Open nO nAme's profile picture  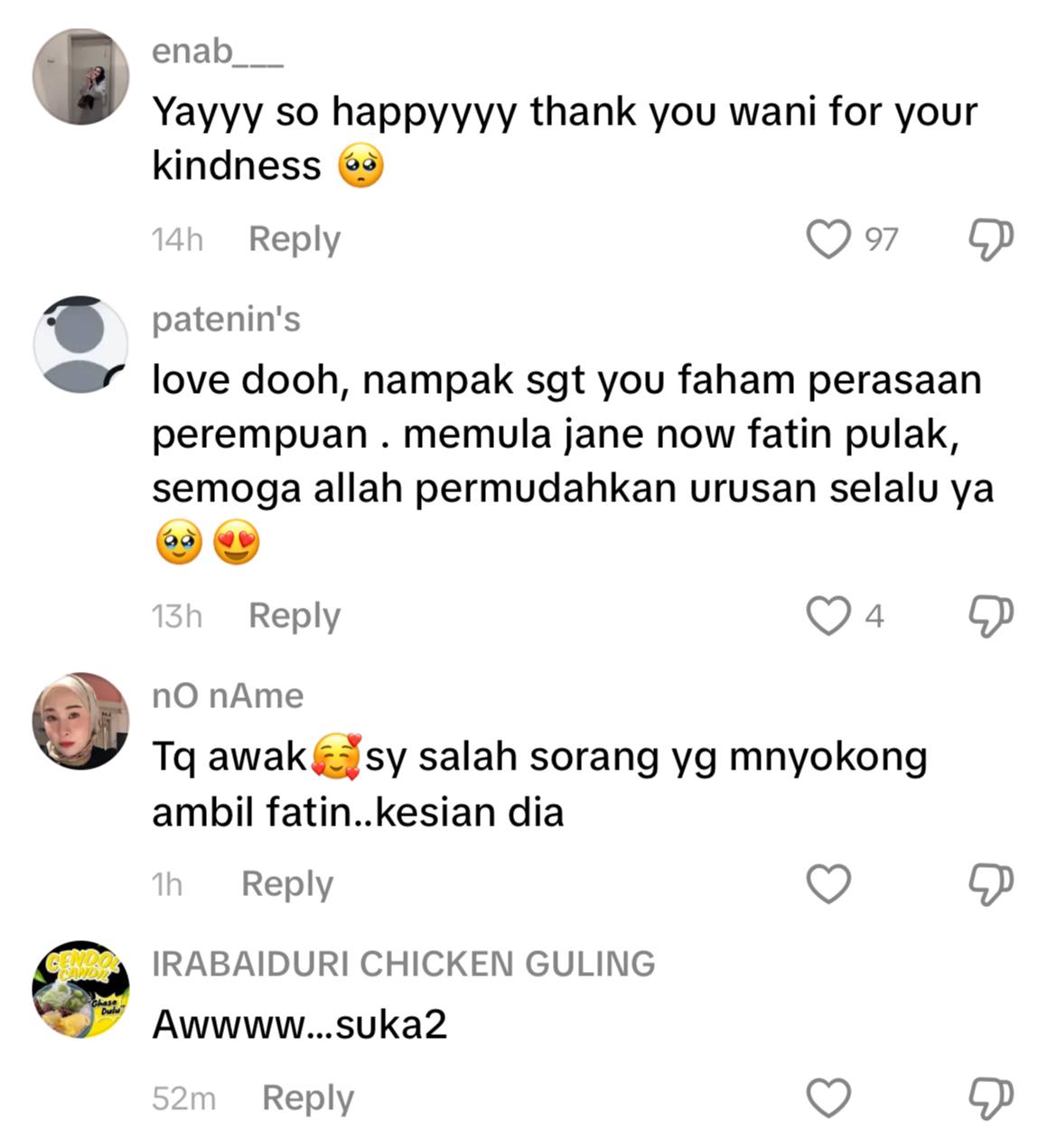80,721
